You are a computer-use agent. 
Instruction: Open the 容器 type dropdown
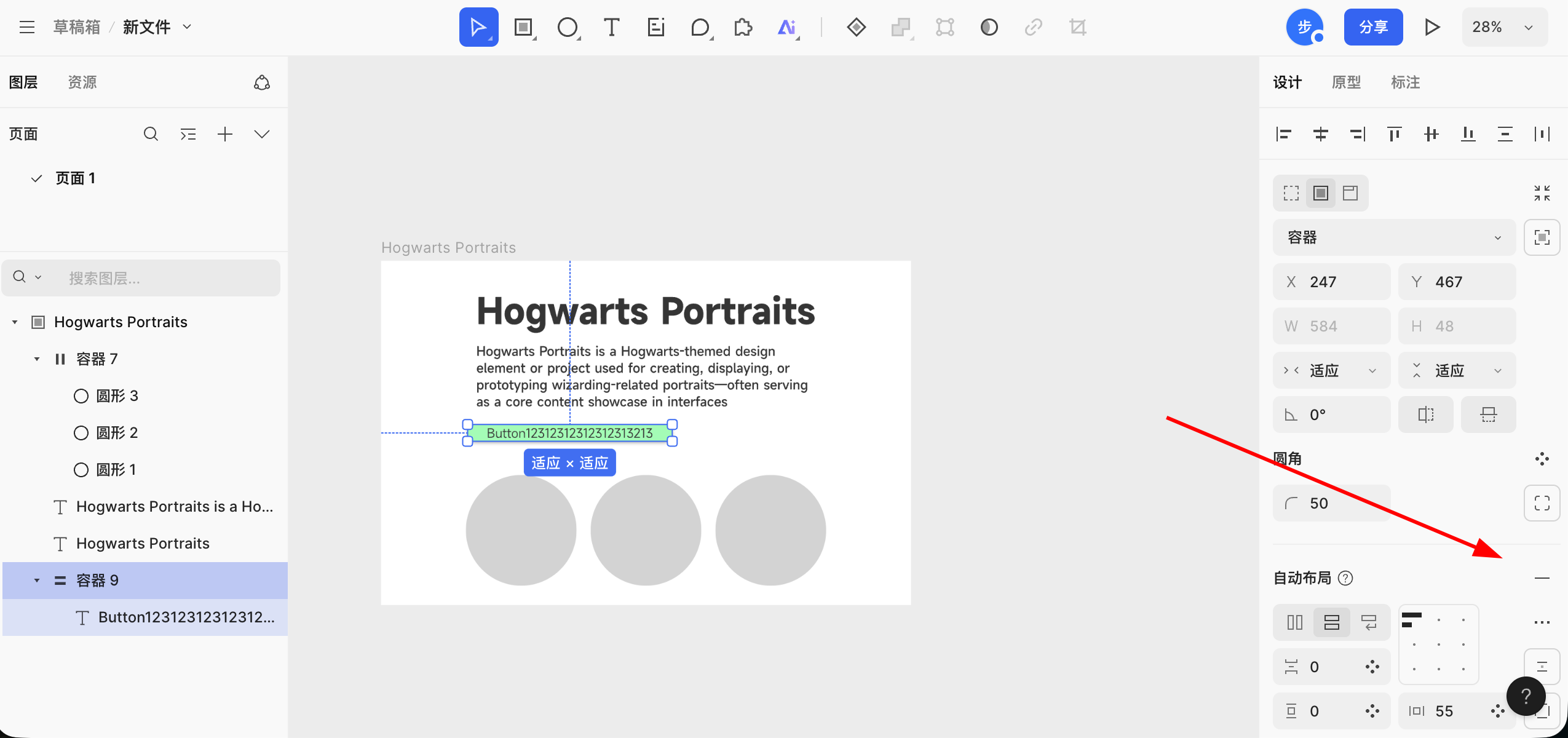pyautogui.click(x=1393, y=237)
